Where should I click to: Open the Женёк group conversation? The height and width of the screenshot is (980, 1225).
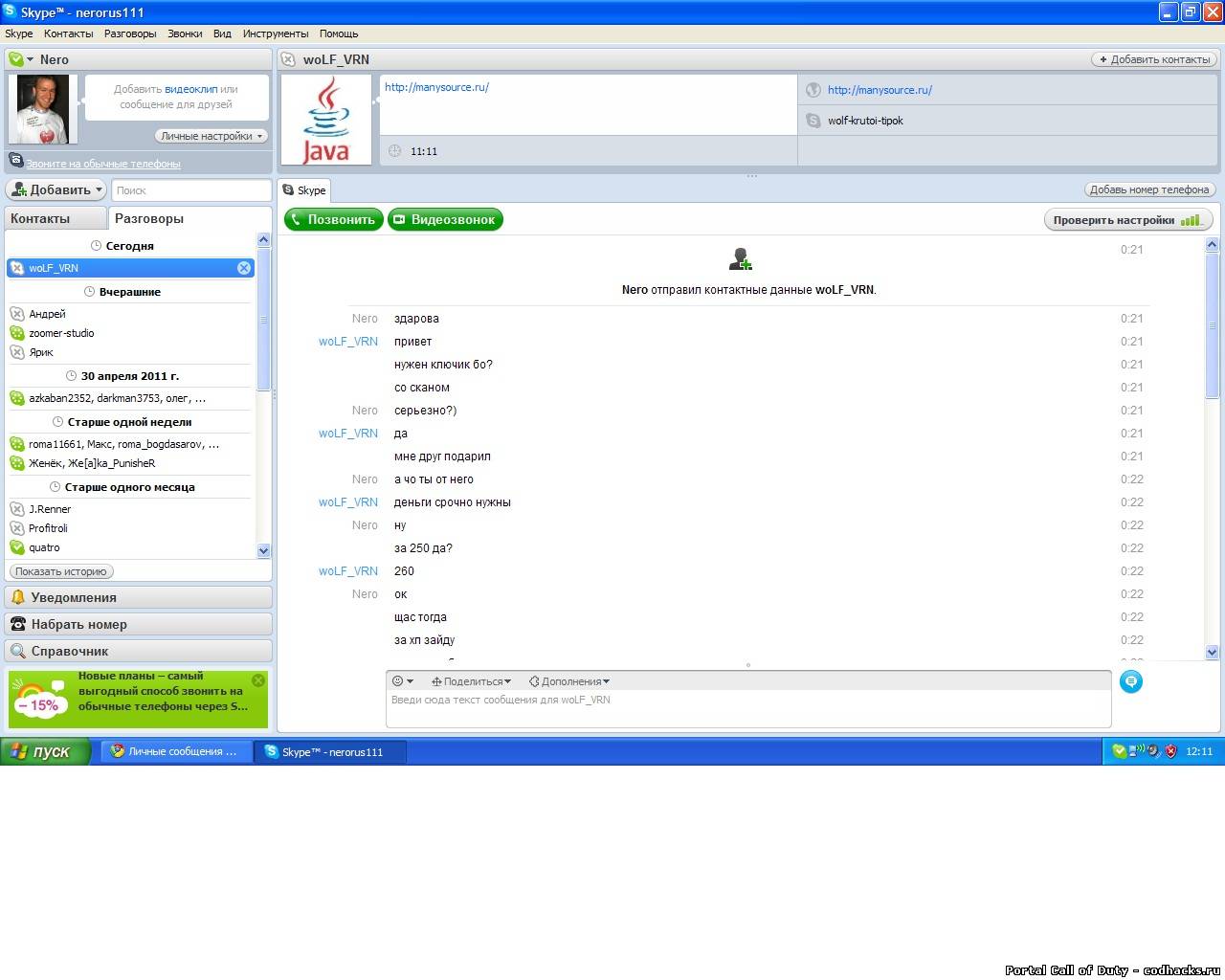click(130, 463)
